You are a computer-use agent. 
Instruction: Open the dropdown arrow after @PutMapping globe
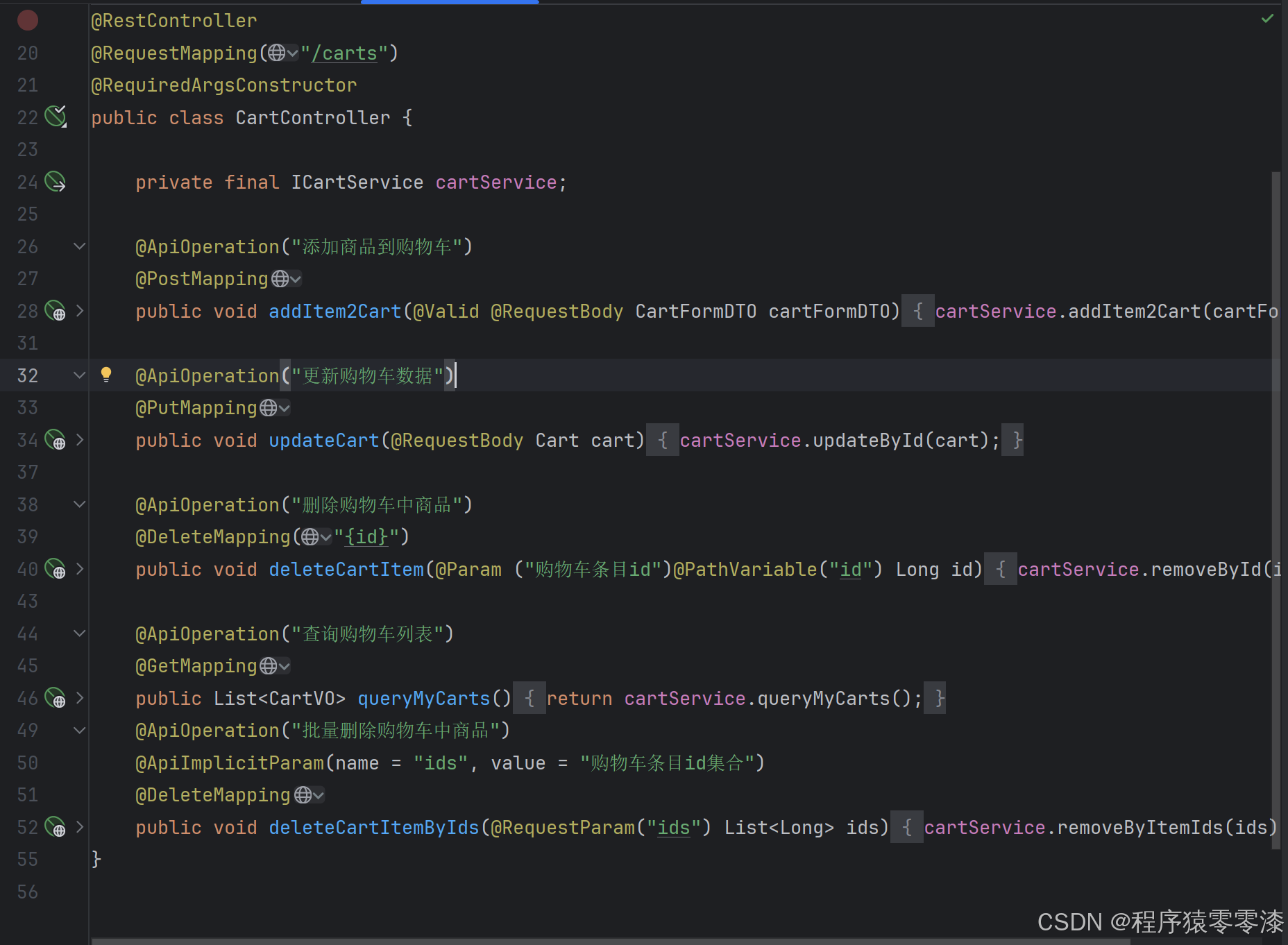(285, 409)
